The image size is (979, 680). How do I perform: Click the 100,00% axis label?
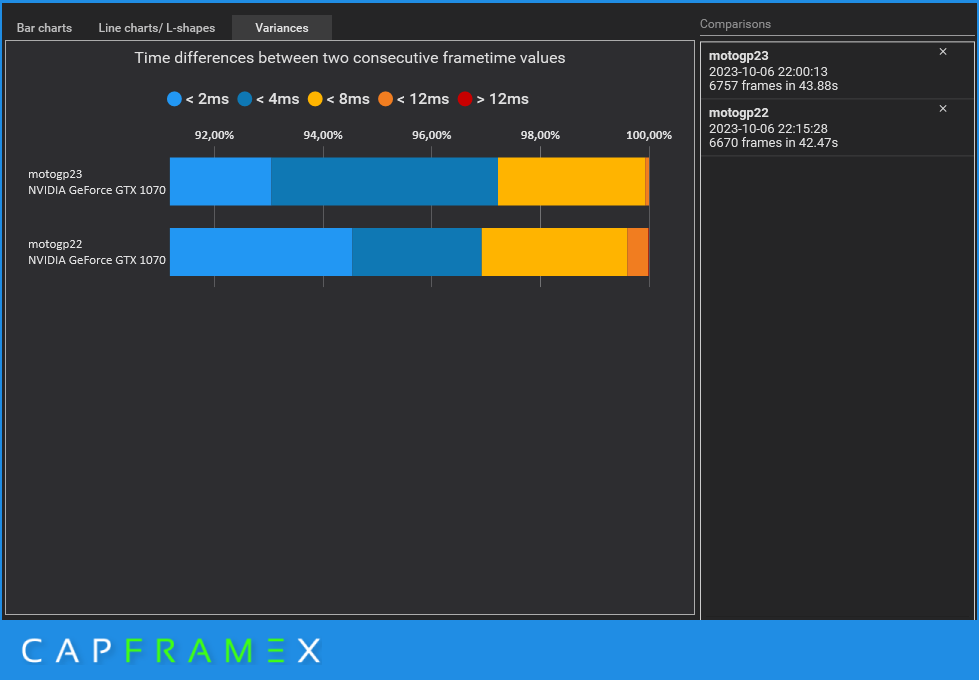coord(649,135)
